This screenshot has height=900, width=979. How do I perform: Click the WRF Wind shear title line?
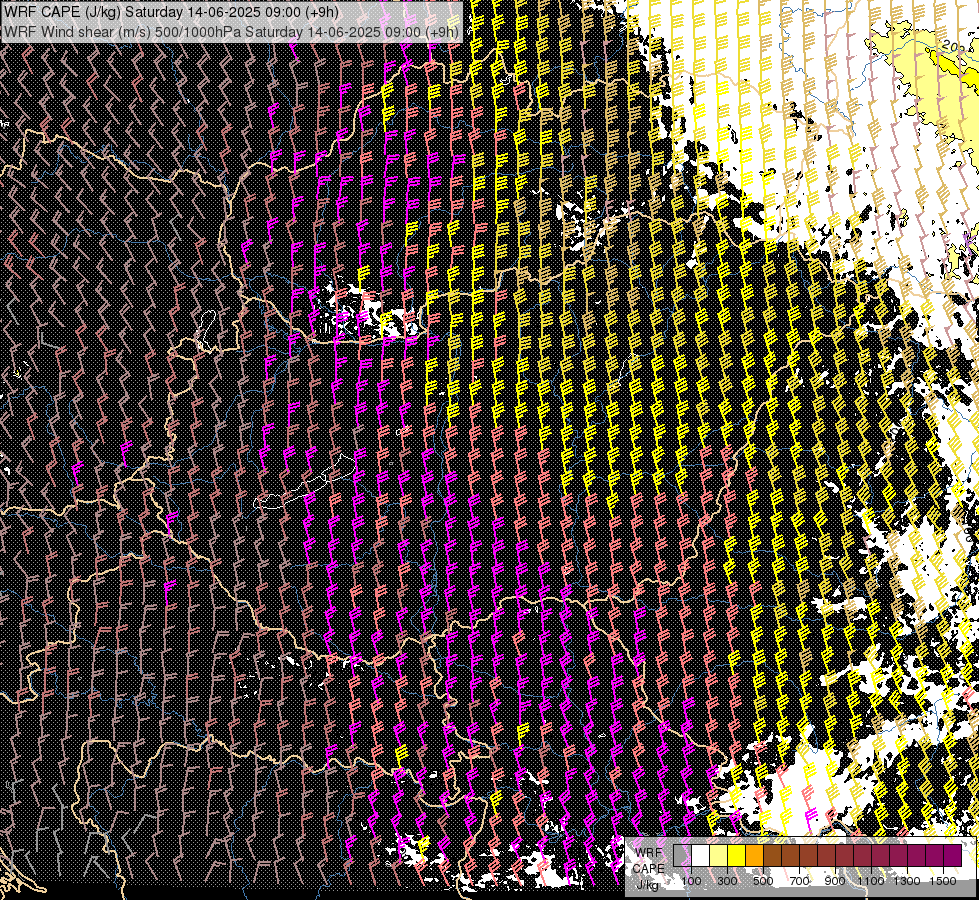232,32
